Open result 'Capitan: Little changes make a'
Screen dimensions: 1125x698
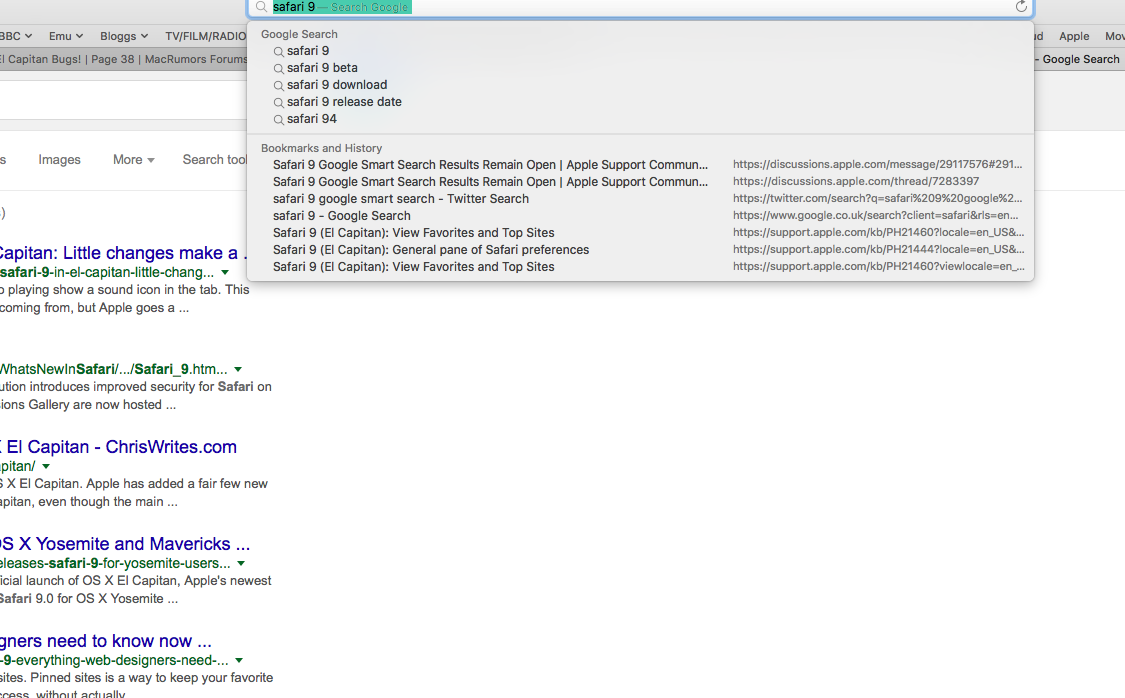[123, 253]
